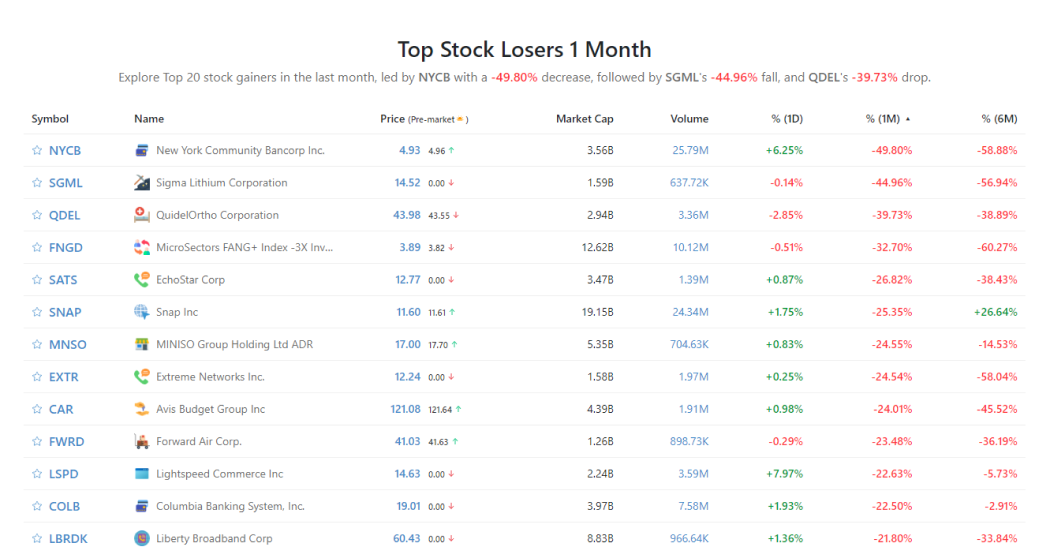Click SGML volume 637.72K
The image size is (1050, 550).
(x=689, y=183)
